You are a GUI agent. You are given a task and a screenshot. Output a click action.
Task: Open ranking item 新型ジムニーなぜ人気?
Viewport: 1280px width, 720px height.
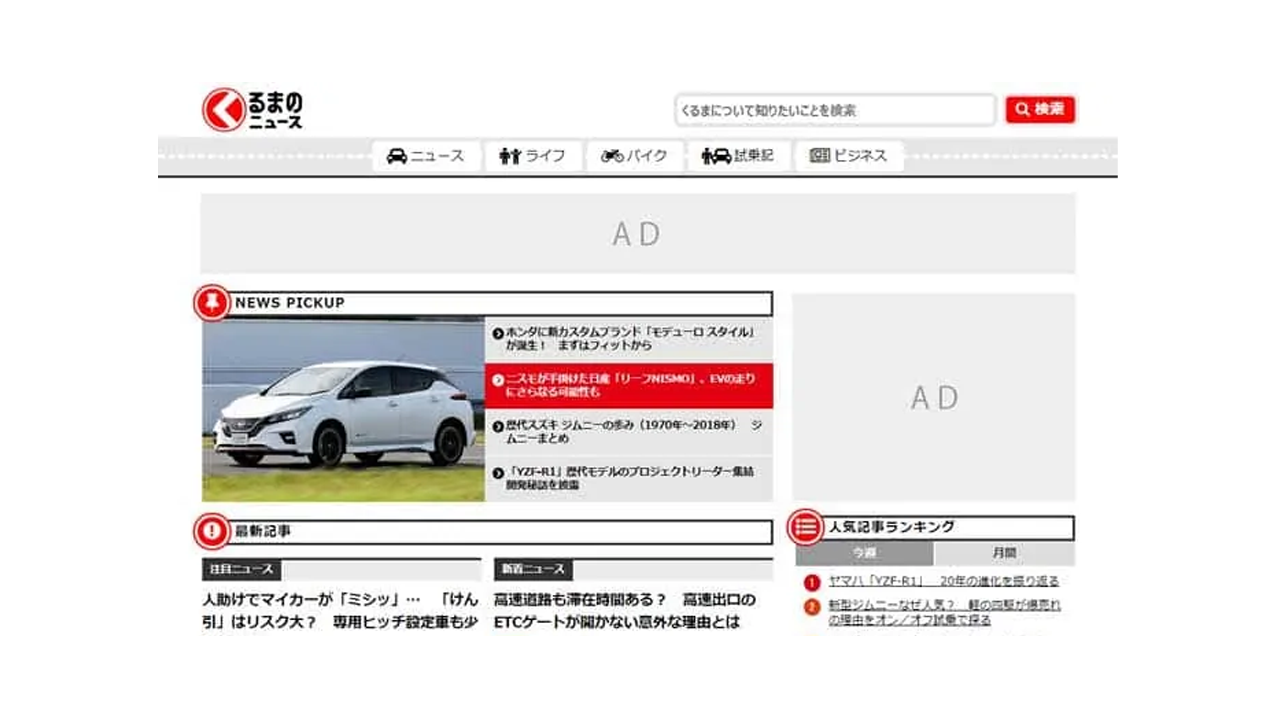tap(945, 613)
